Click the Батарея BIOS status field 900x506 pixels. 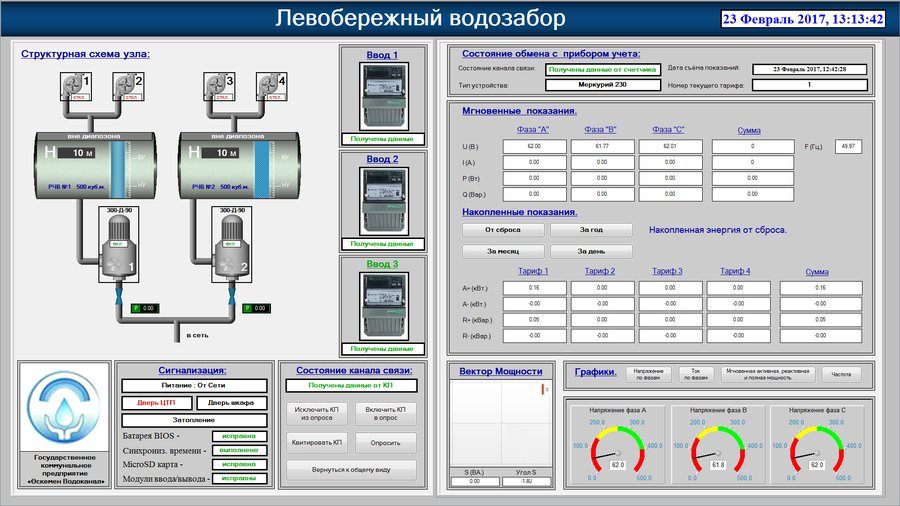239,436
